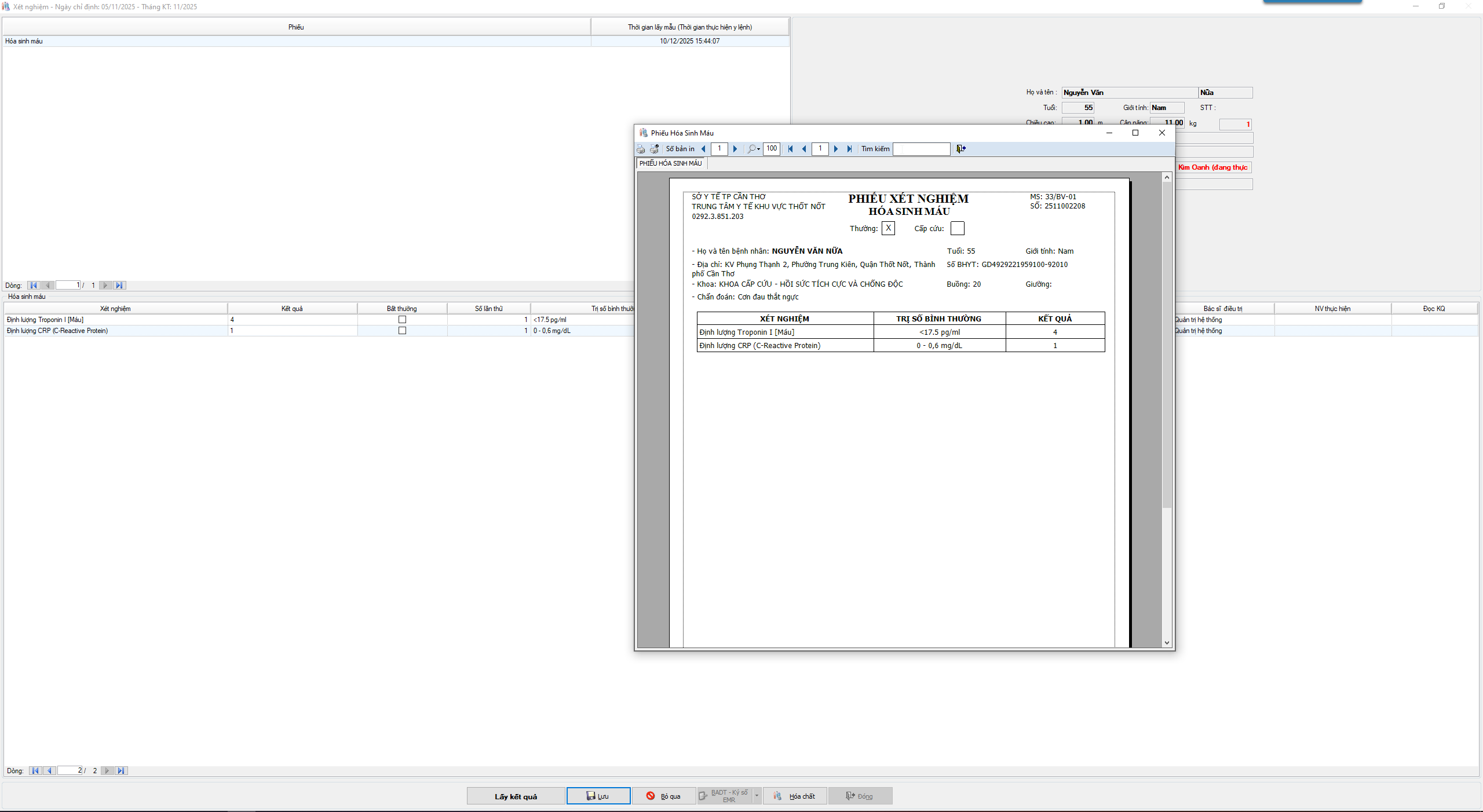
Task: Go to first report page
Action: click(x=790, y=149)
